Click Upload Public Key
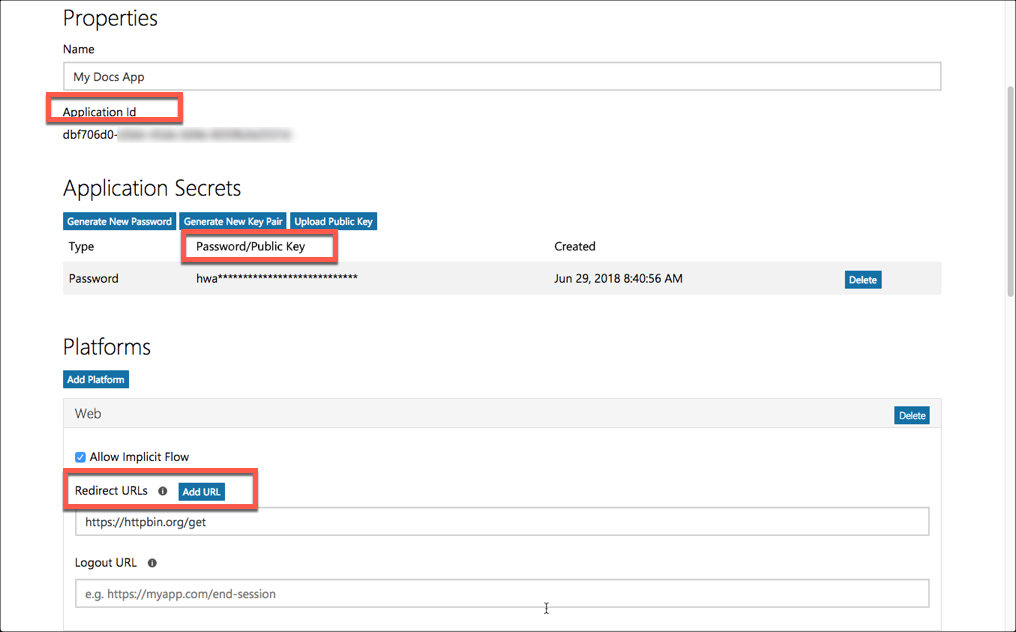Image resolution: width=1016 pixels, height=632 pixels. click(x=333, y=221)
